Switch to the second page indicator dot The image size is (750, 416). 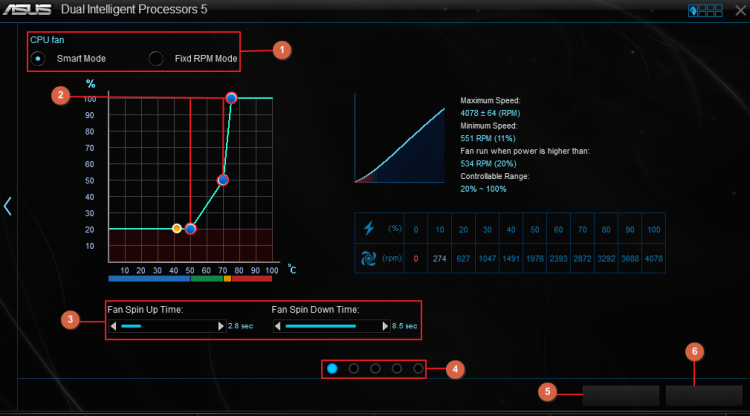354,369
